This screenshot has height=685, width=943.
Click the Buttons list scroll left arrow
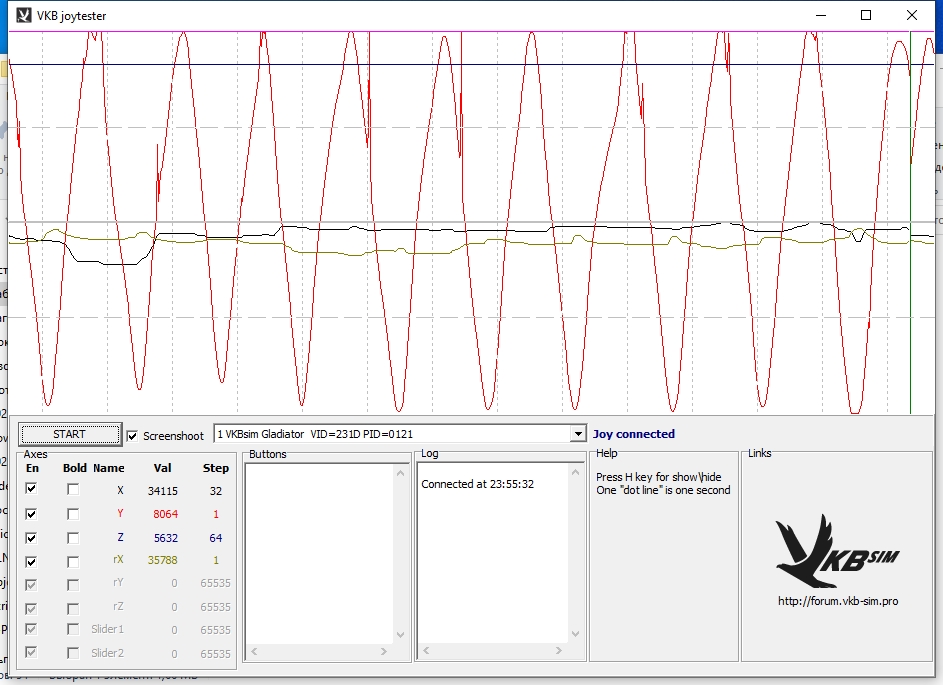click(x=254, y=651)
